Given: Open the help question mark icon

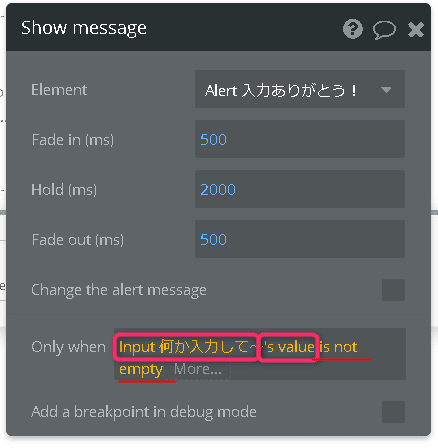Looking at the screenshot, I should [x=353, y=29].
